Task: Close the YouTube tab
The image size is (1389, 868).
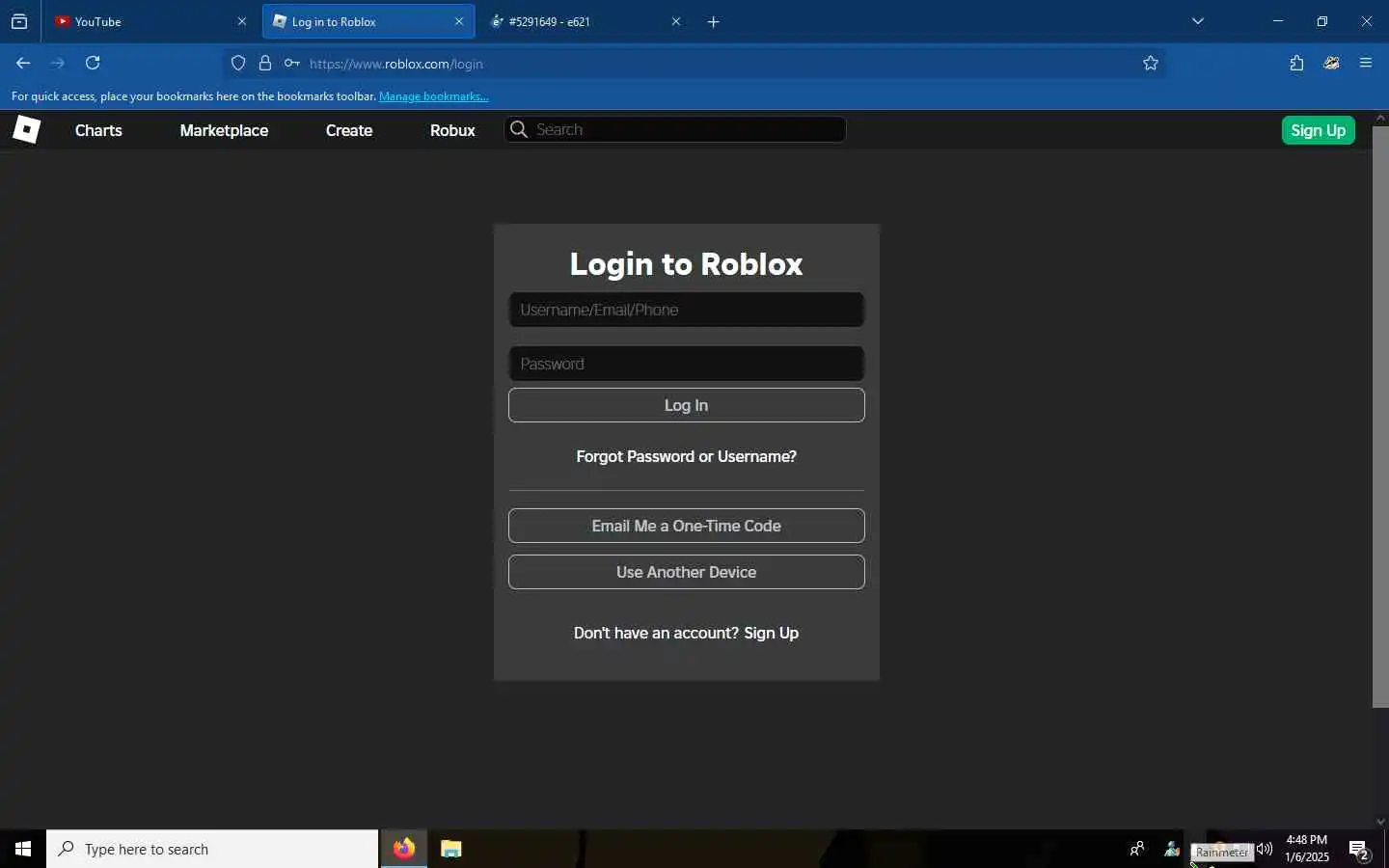Action: 242,21
